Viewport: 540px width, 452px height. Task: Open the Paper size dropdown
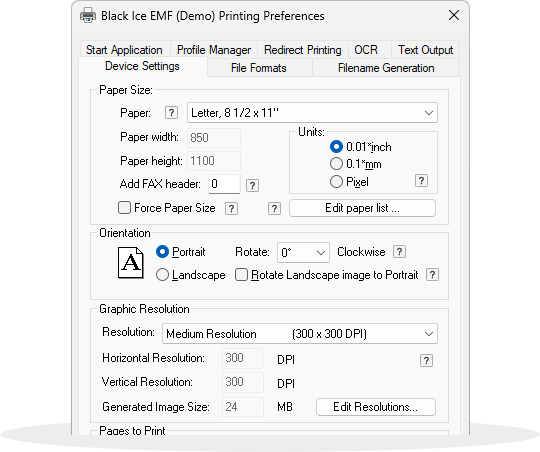pyautogui.click(x=312, y=113)
